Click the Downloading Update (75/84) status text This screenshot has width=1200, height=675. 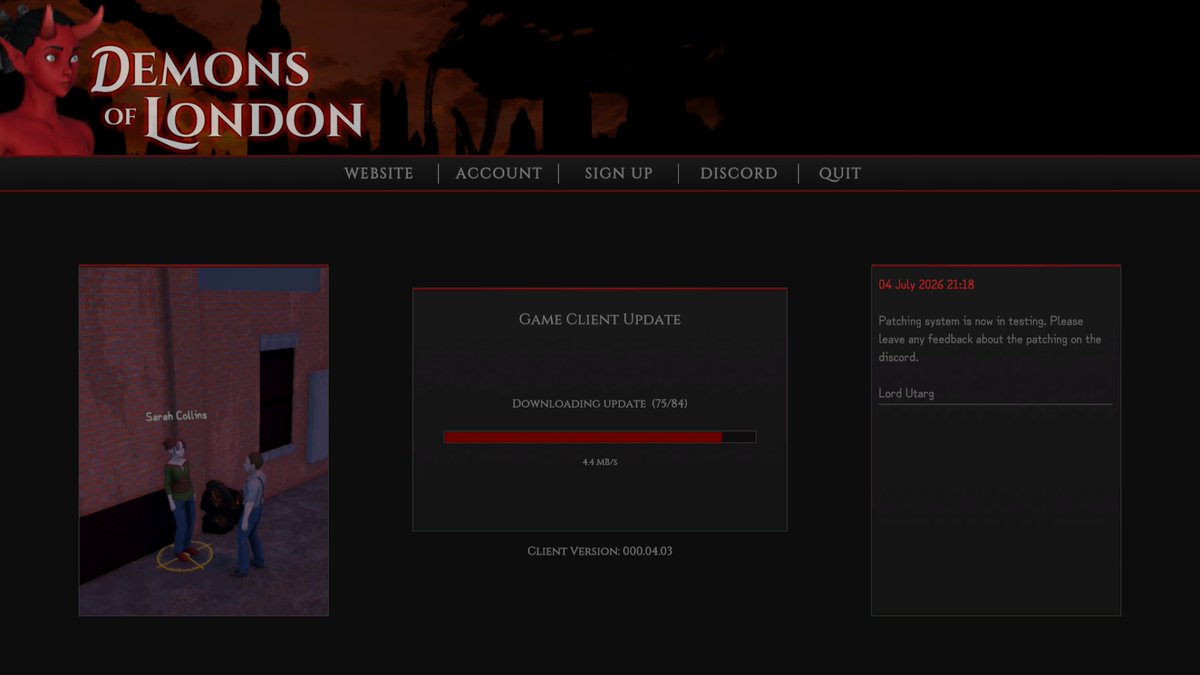(599, 404)
